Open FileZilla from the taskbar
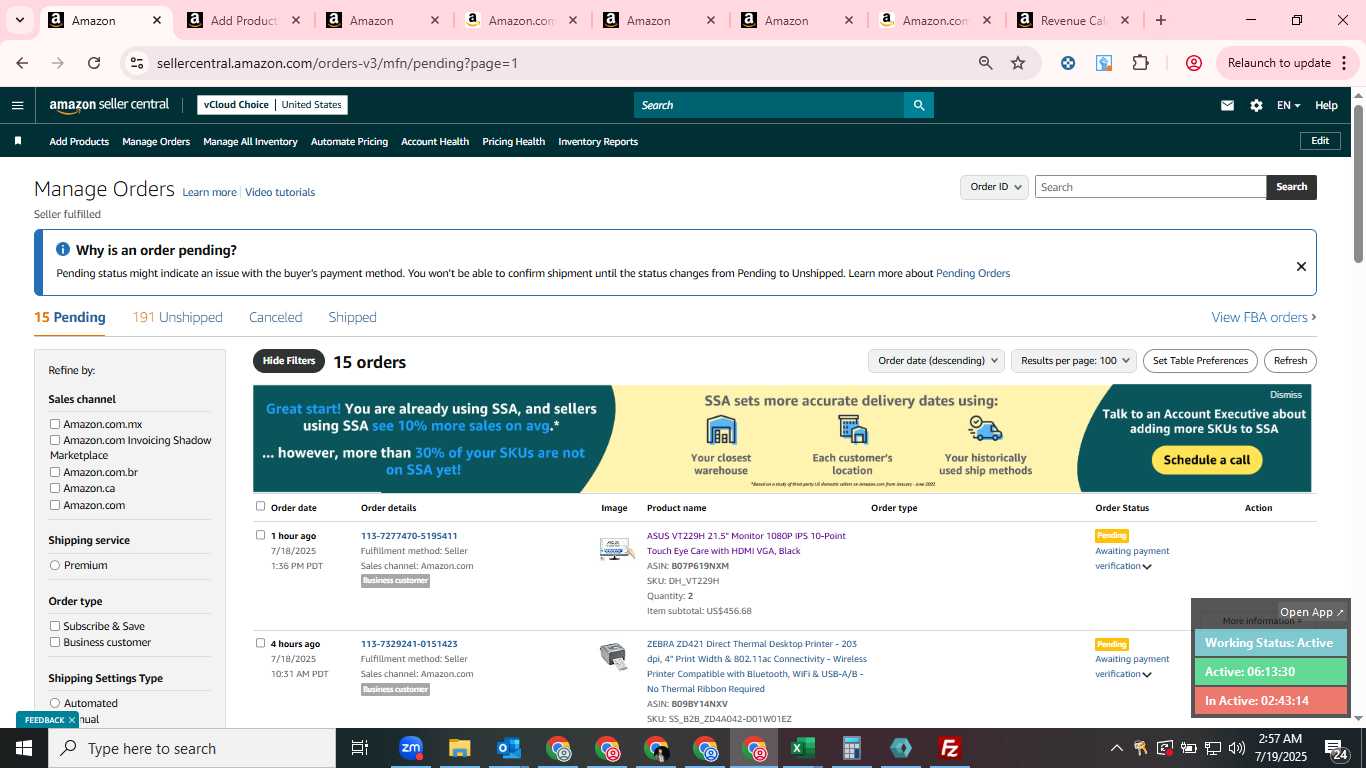The image size is (1366, 768). click(x=950, y=748)
